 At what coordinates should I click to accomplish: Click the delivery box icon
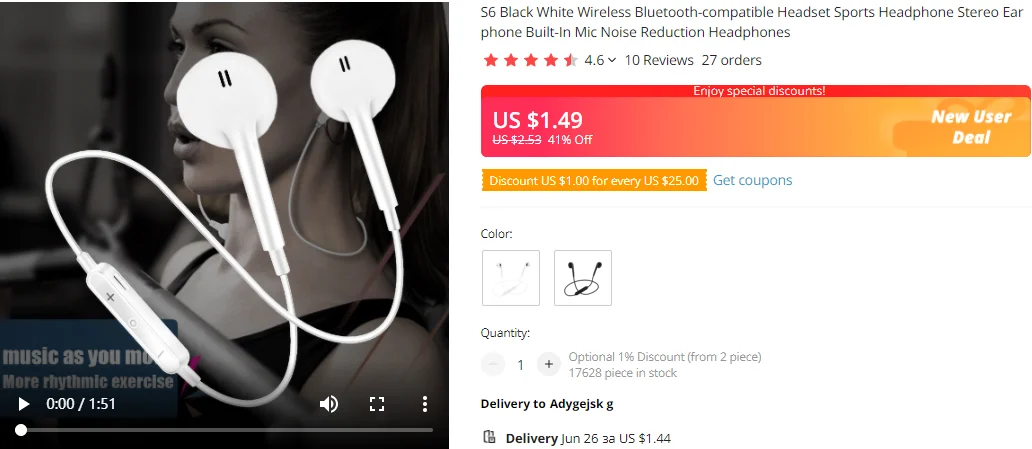(x=488, y=436)
